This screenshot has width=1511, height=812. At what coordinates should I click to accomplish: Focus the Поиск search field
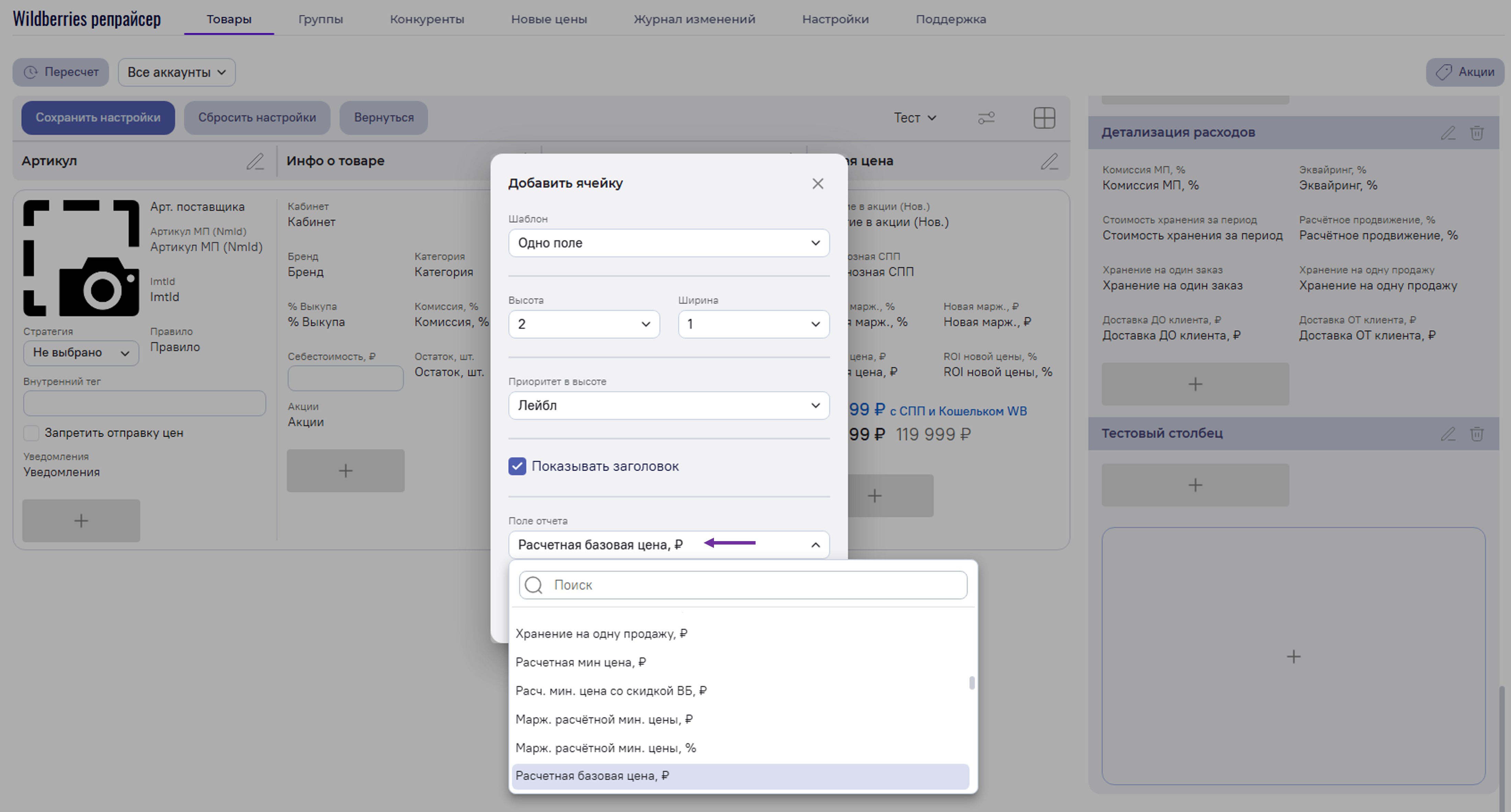tap(751, 585)
